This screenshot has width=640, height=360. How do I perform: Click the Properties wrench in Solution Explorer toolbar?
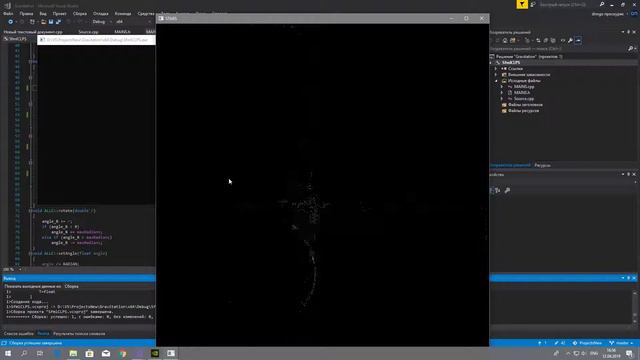(x=570, y=40)
